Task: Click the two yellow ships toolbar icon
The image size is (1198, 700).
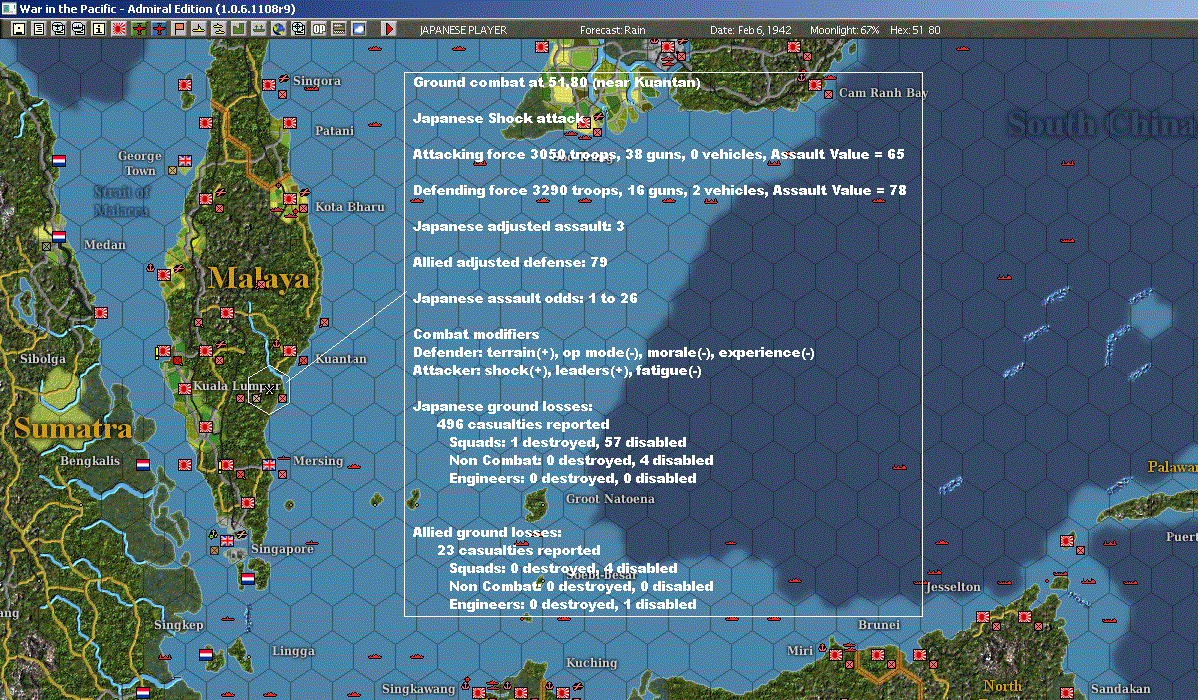Action: point(219,29)
